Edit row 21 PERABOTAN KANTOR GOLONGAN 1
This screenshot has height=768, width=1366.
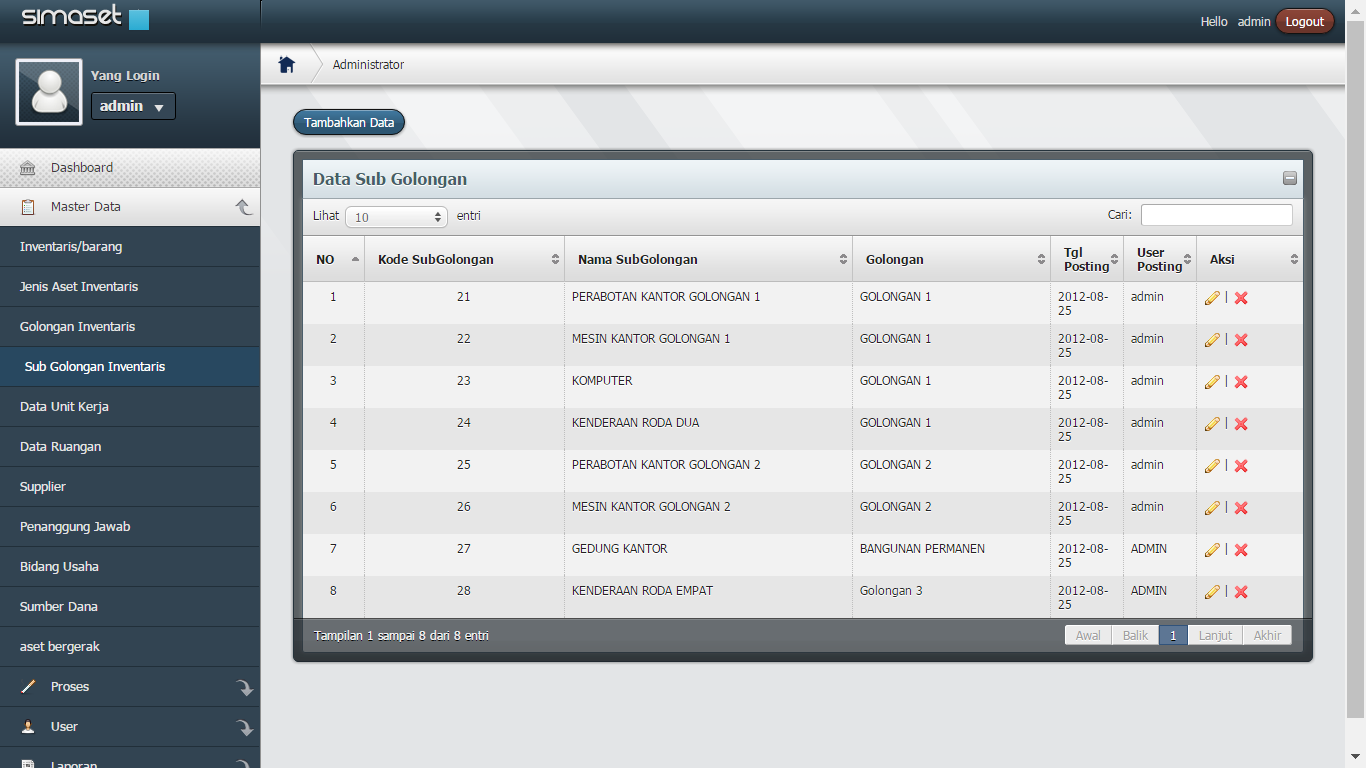1212,298
